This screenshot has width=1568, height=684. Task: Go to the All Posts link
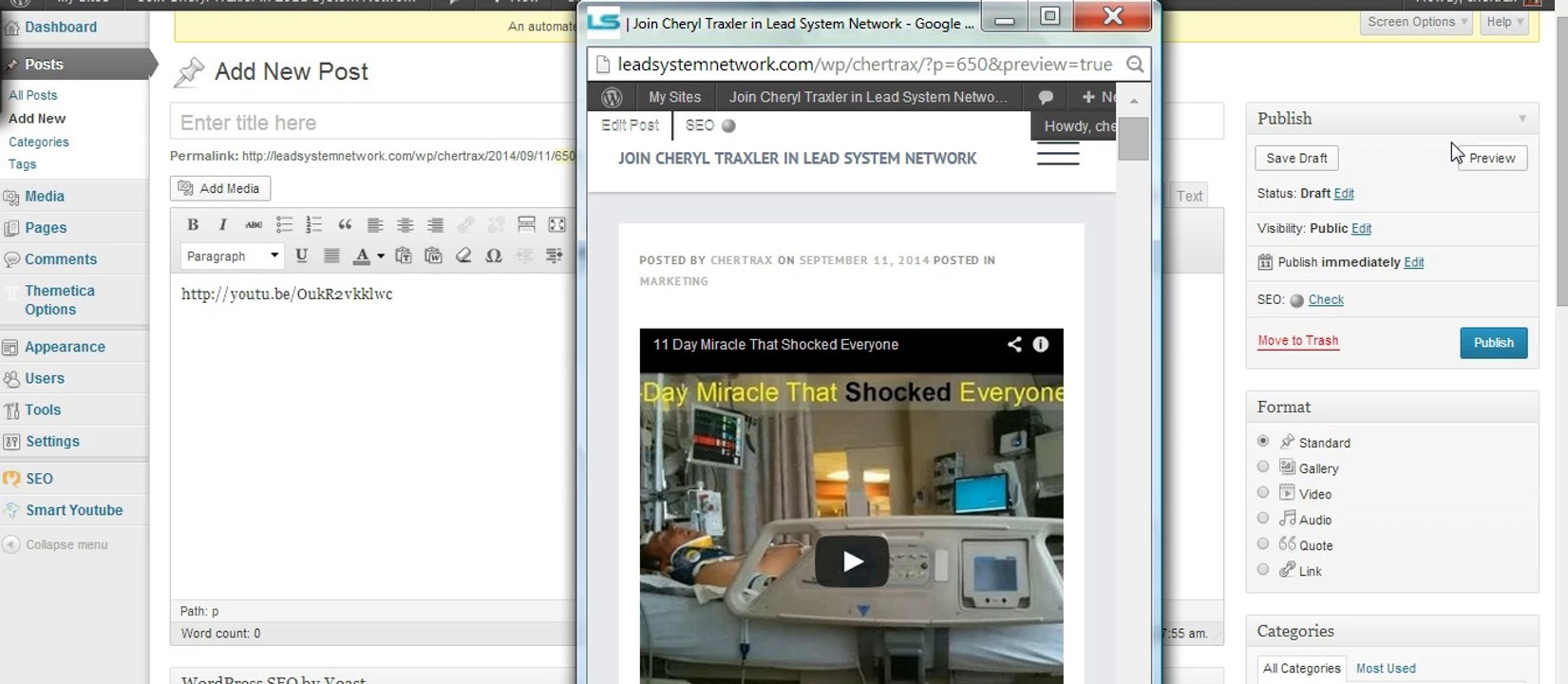[x=33, y=95]
